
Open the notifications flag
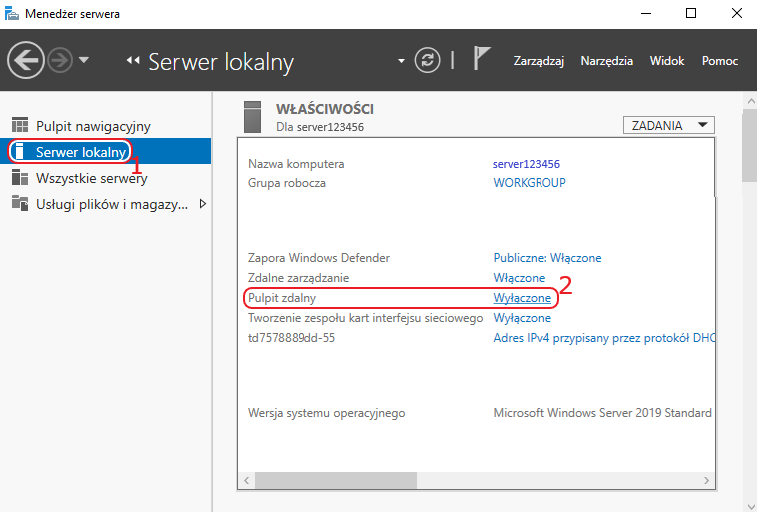tap(481, 58)
